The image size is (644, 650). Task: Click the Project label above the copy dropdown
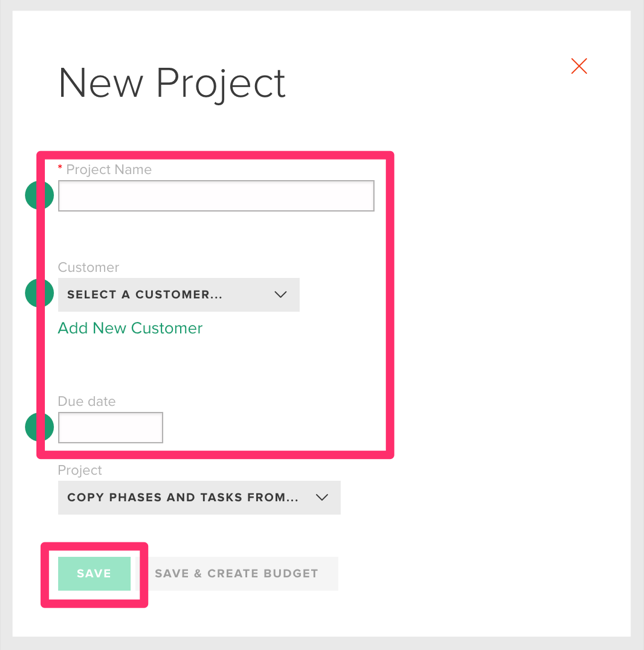tap(80, 470)
